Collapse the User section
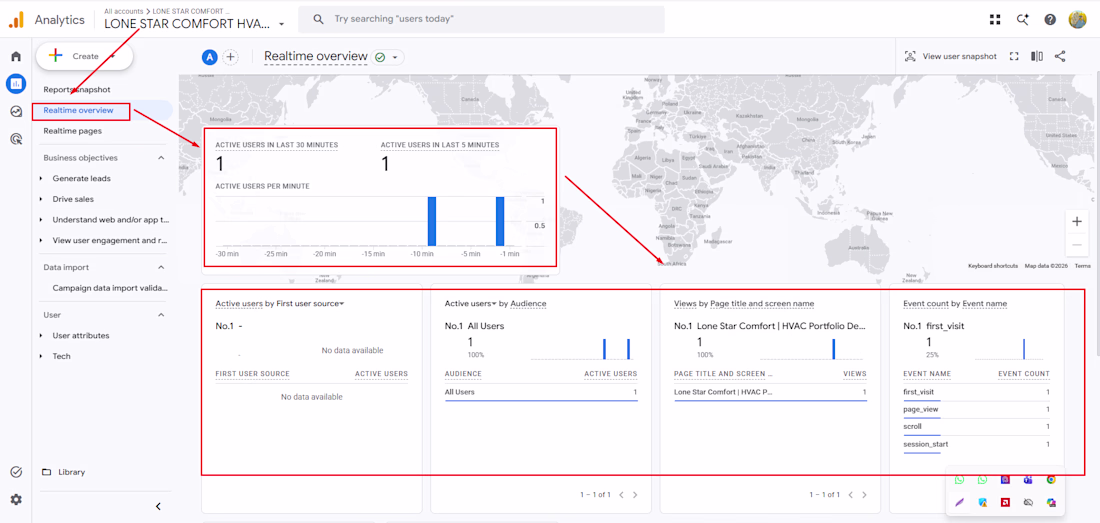 click(161, 315)
